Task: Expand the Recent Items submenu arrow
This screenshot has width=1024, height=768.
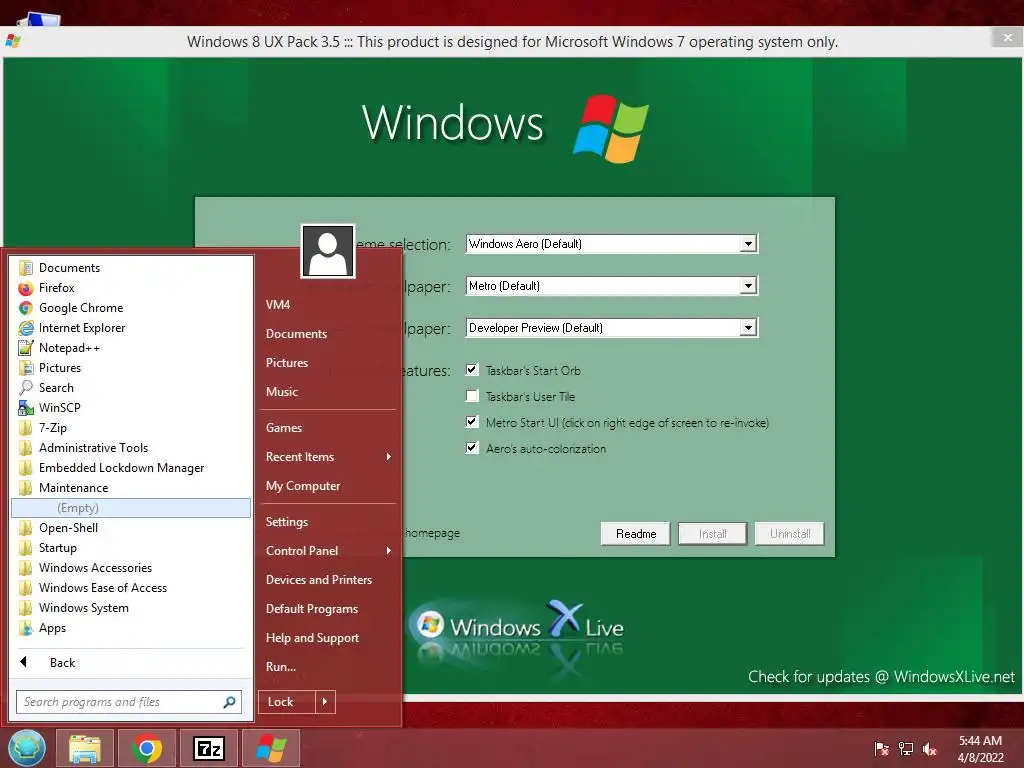Action: click(389, 456)
